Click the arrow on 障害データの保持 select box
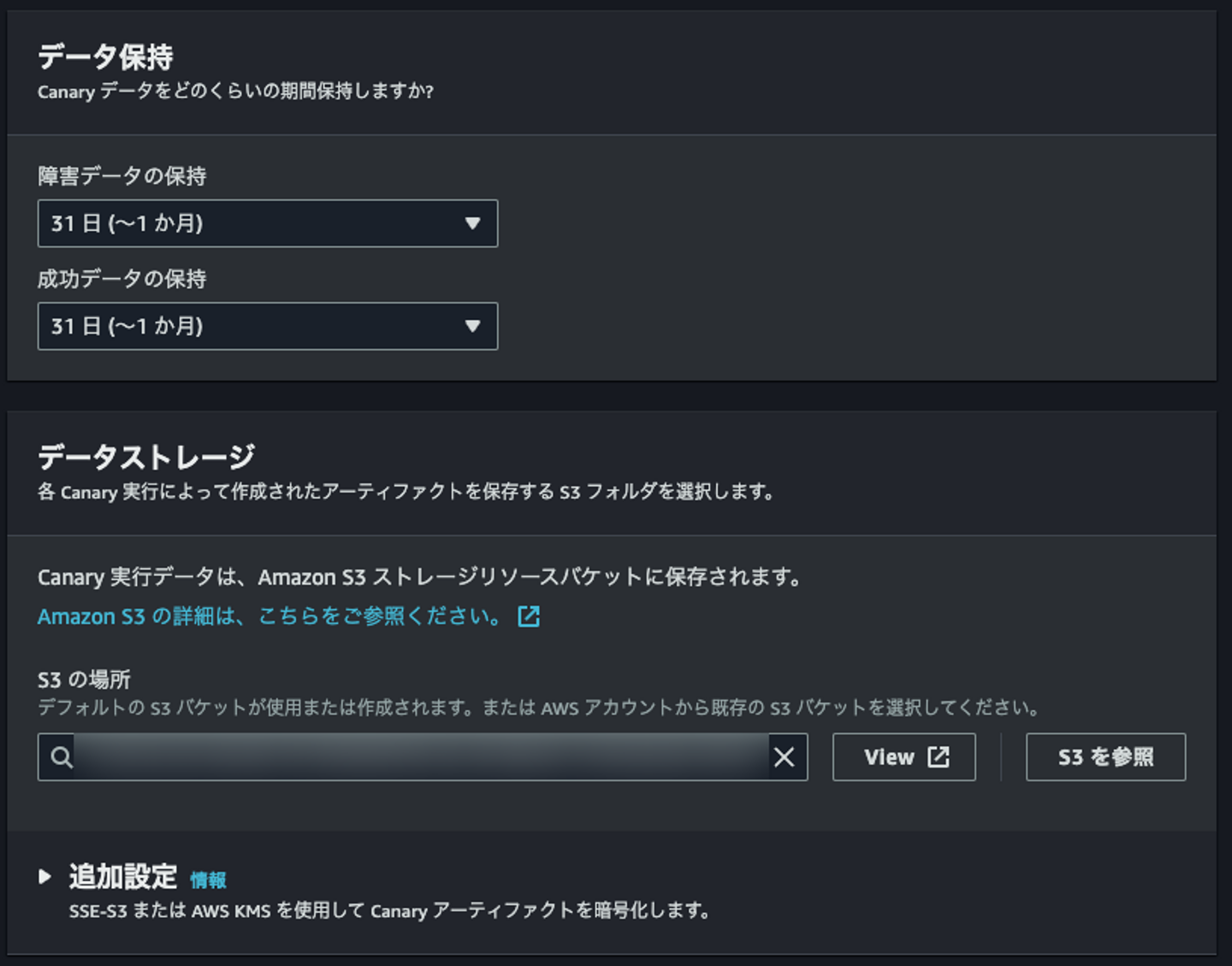Screen dimensions: 1232x966 [x=472, y=223]
